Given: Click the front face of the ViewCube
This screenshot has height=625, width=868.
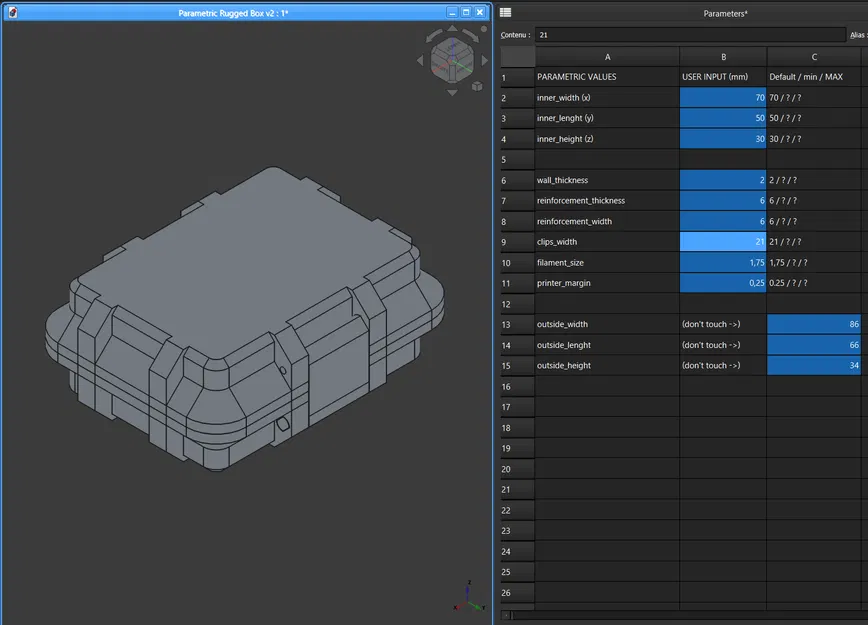Looking at the screenshot, I should (x=443, y=69).
